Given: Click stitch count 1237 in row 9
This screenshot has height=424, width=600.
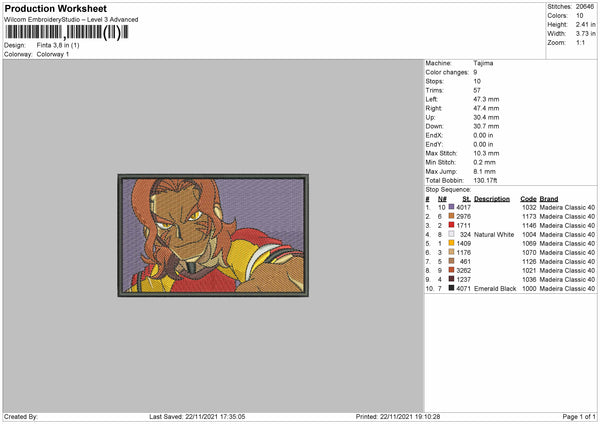Looking at the screenshot, I should pyautogui.click(x=464, y=279).
